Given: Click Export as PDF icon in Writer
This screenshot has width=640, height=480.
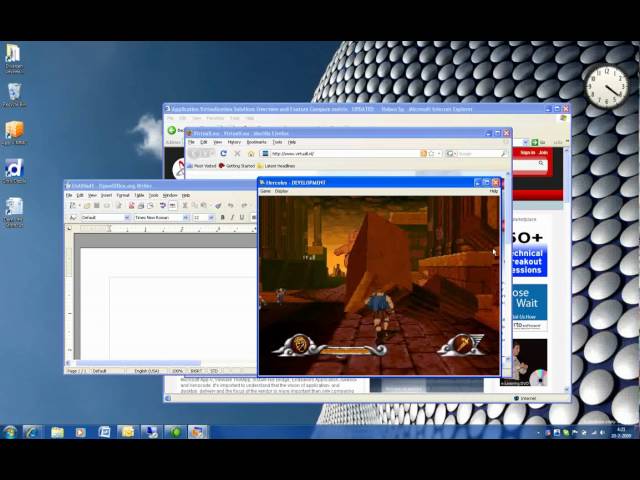Looking at the screenshot, I should click(131, 205).
